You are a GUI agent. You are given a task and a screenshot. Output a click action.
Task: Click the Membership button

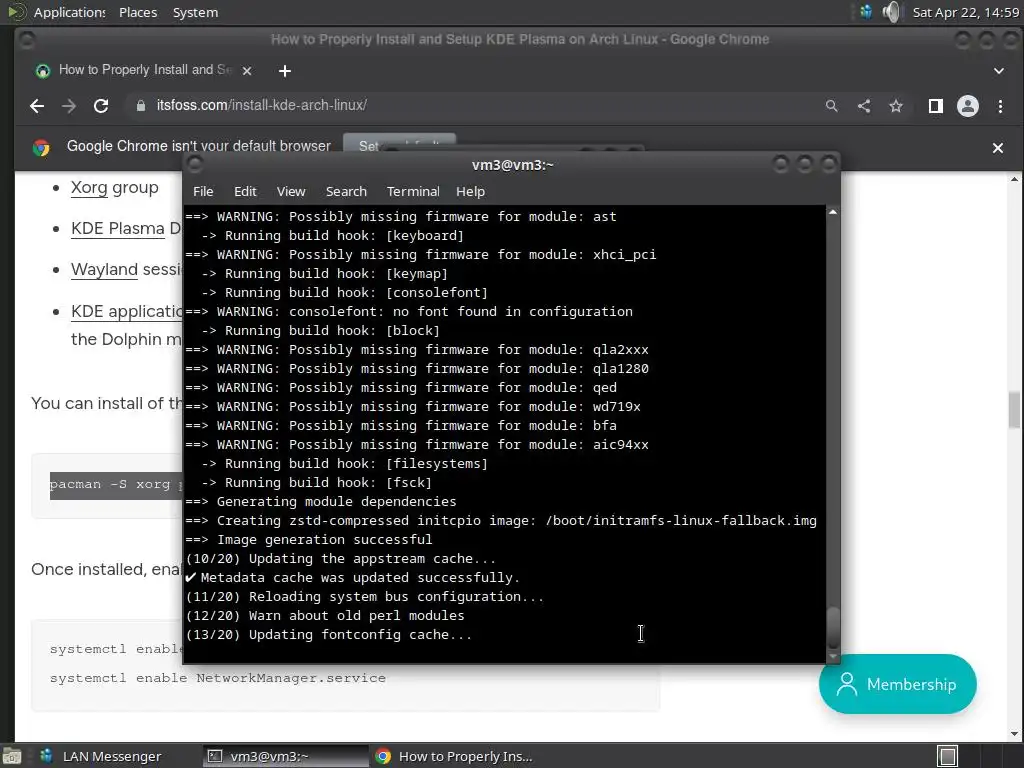897,684
